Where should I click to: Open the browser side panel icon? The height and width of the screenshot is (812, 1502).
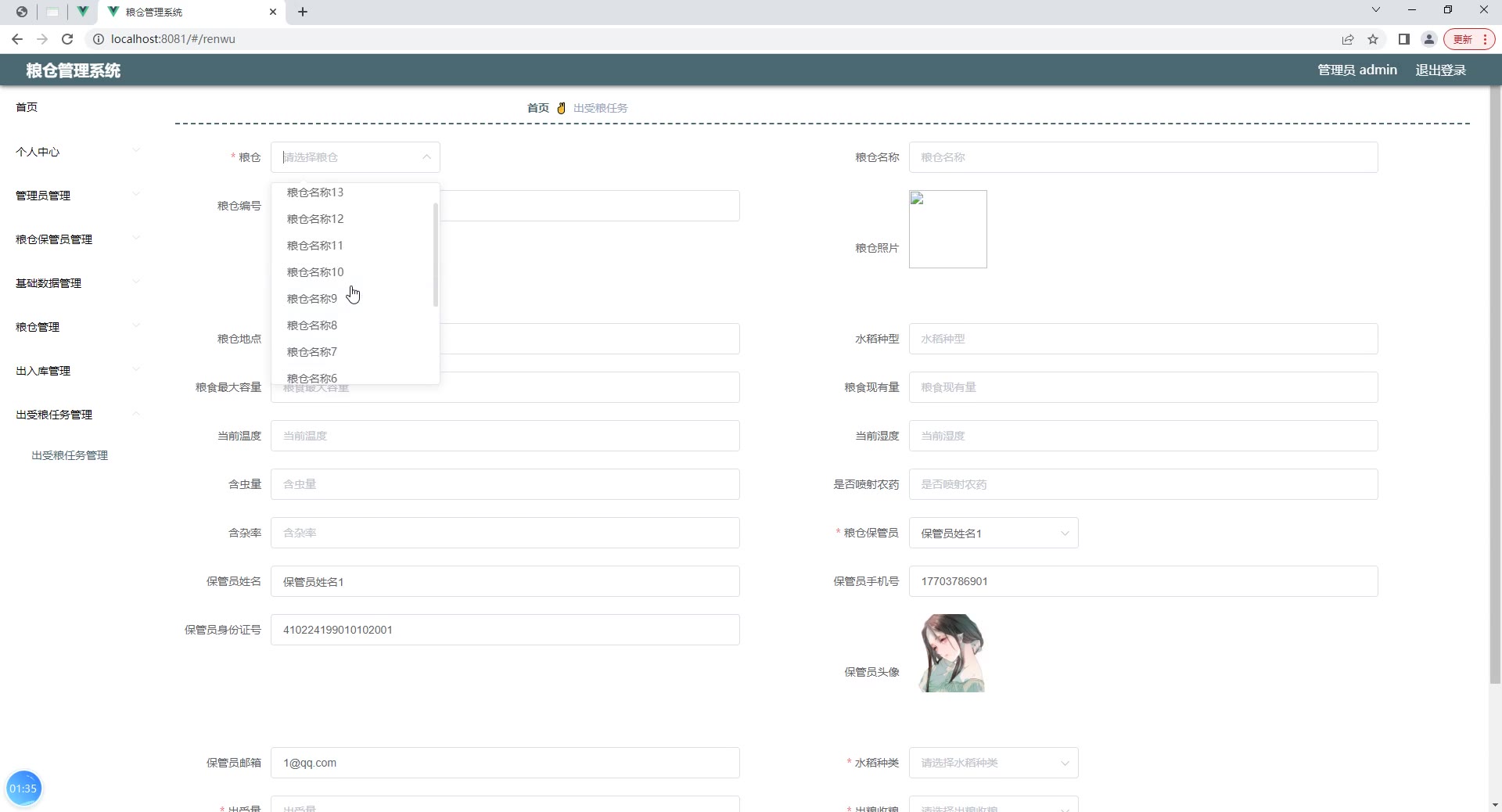click(1404, 39)
